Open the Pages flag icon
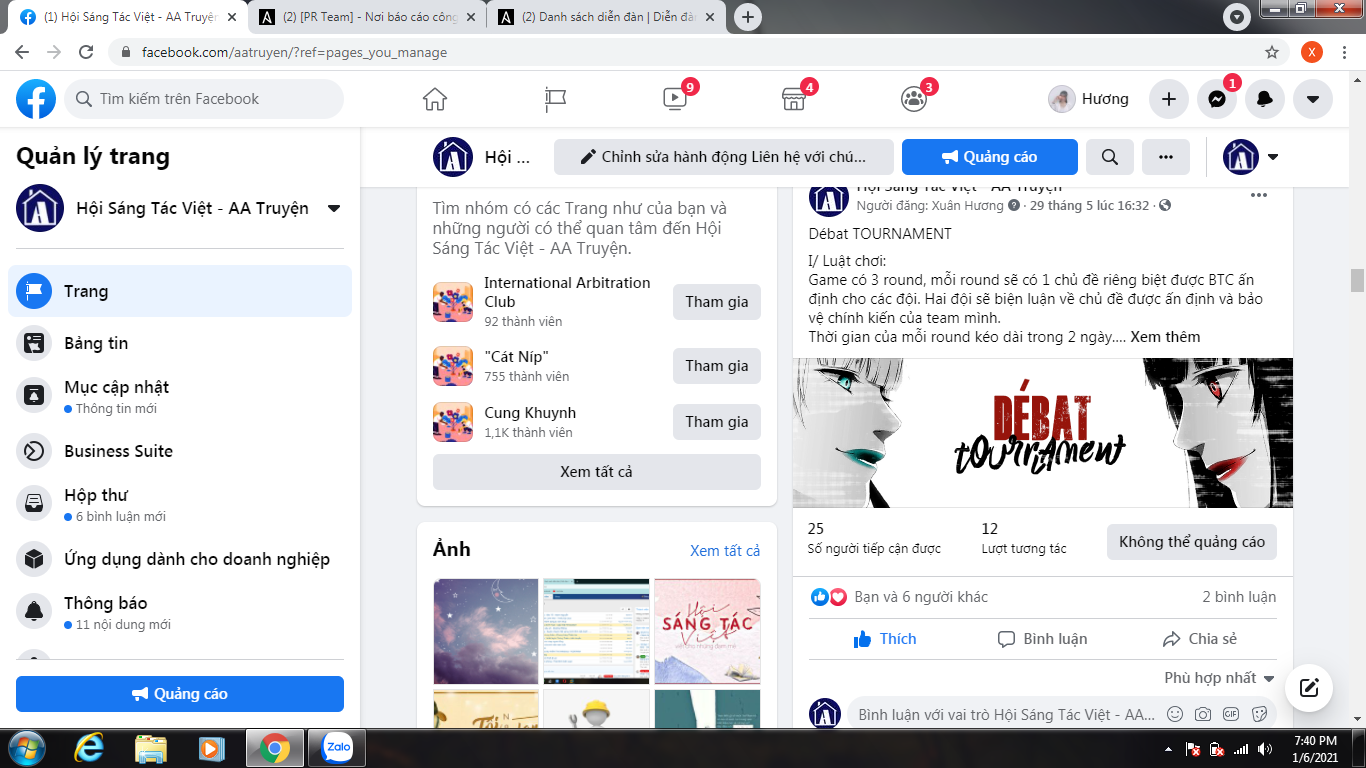The image size is (1366, 768). click(555, 99)
